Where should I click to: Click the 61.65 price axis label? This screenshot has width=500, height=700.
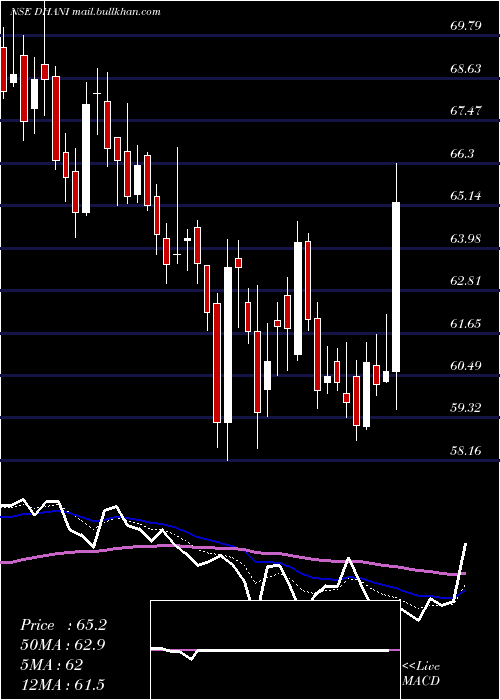[466, 324]
